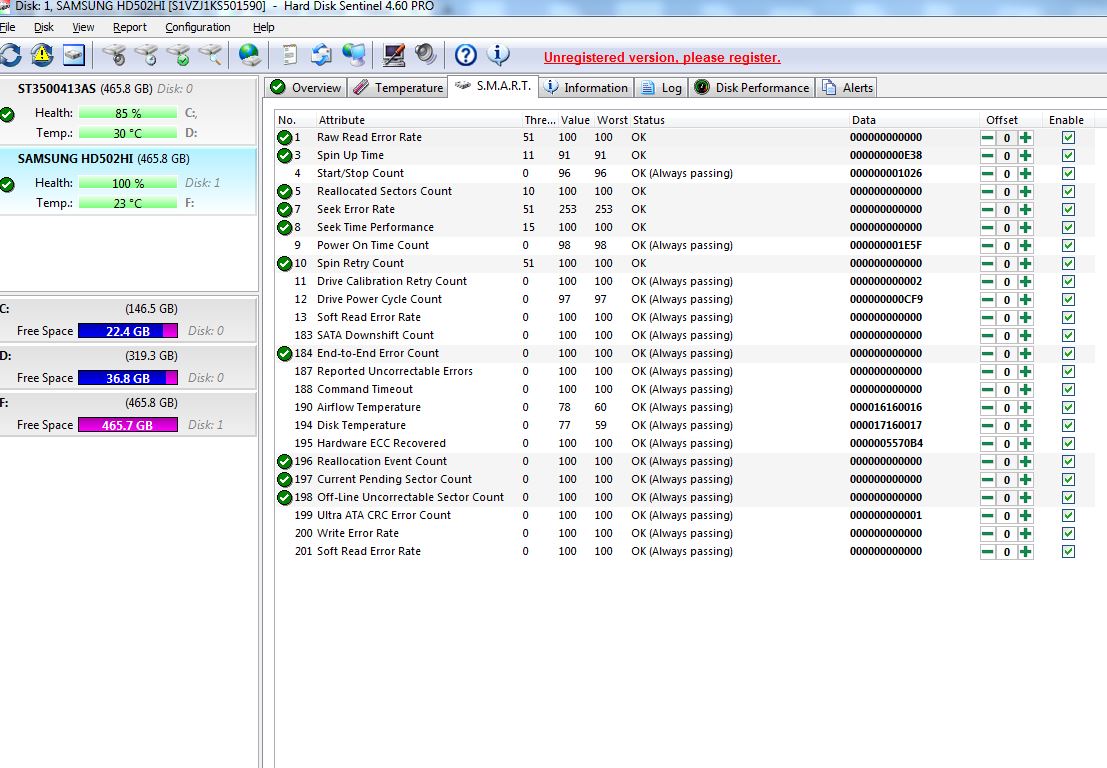
Task: Uncheck Enable for Raw Read Error Rate
Action: click(x=1068, y=138)
